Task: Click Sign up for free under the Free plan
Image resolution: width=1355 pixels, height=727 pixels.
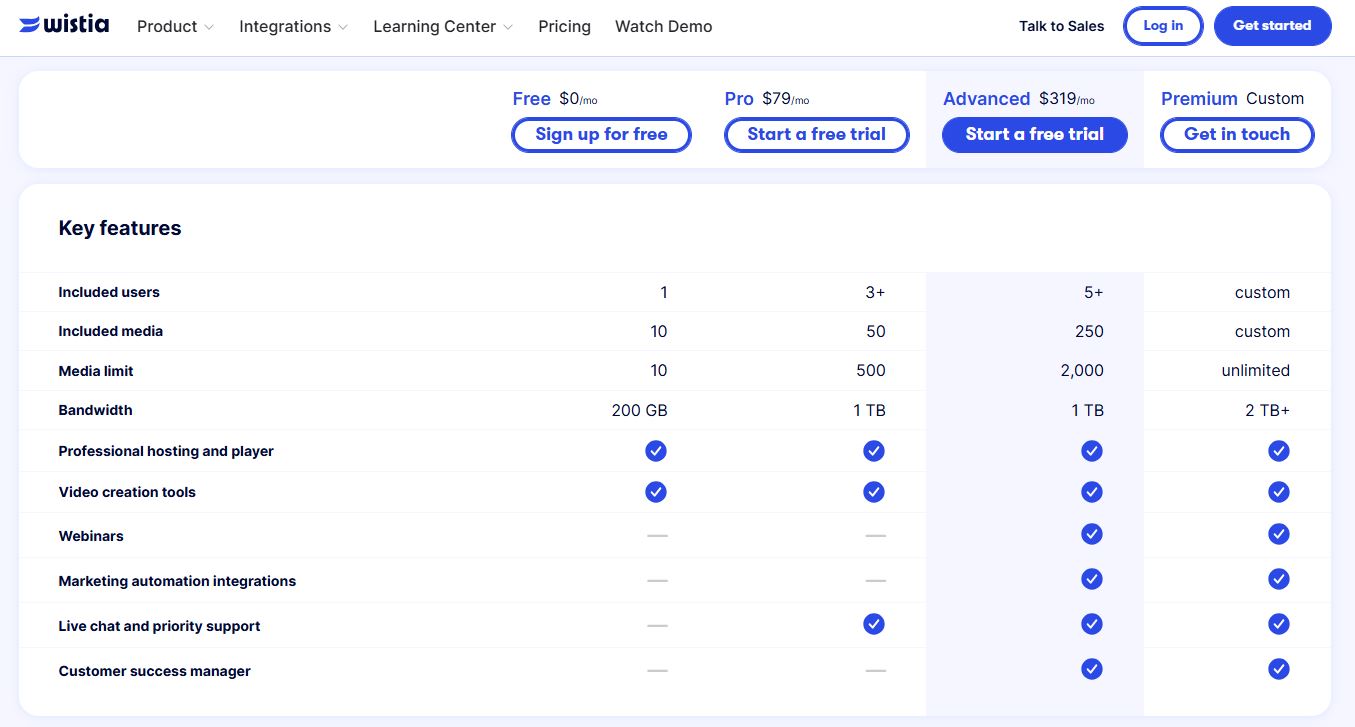Action: pyautogui.click(x=601, y=134)
